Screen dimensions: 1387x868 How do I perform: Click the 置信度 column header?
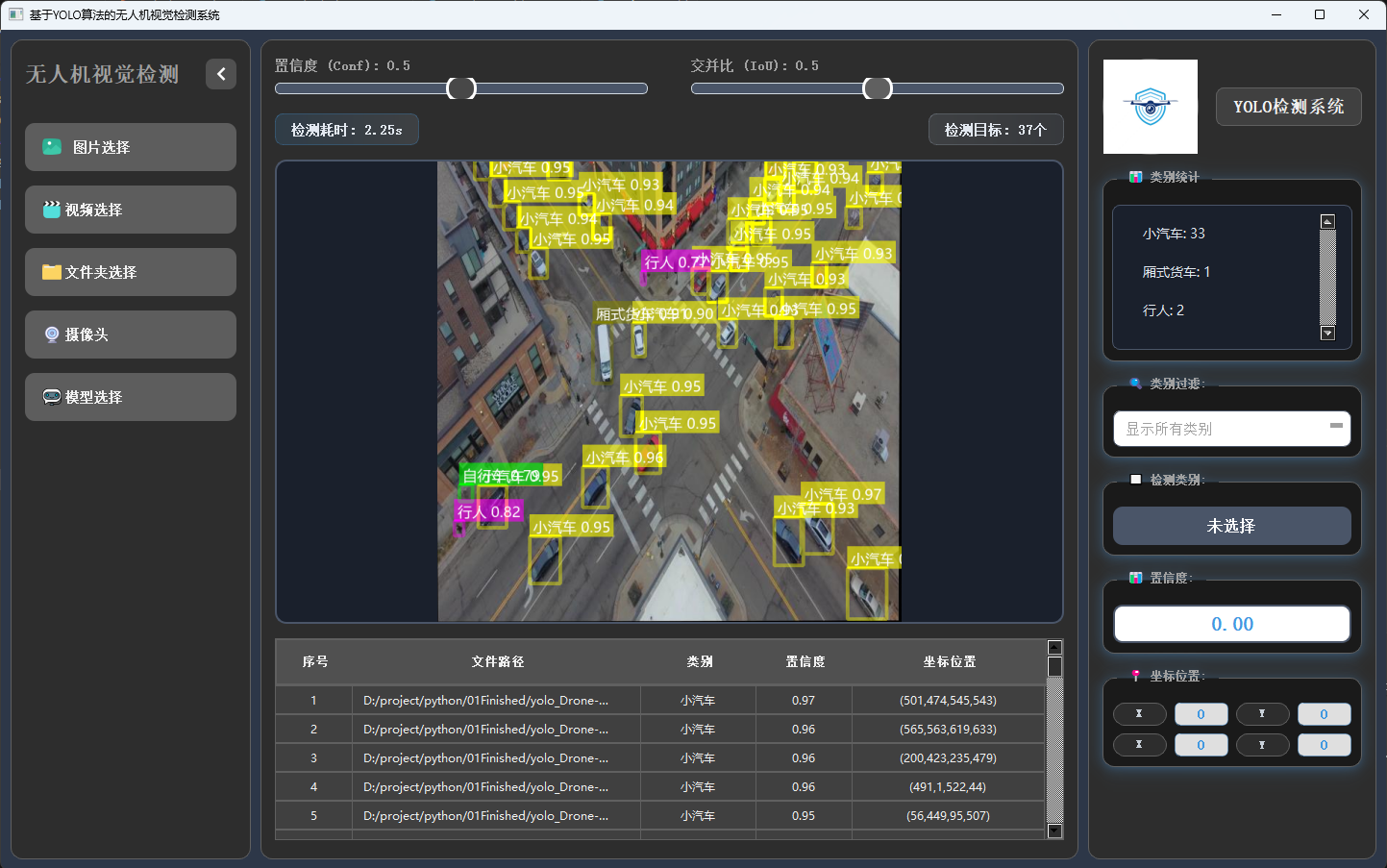pyautogui.click(x=805, y=661)
